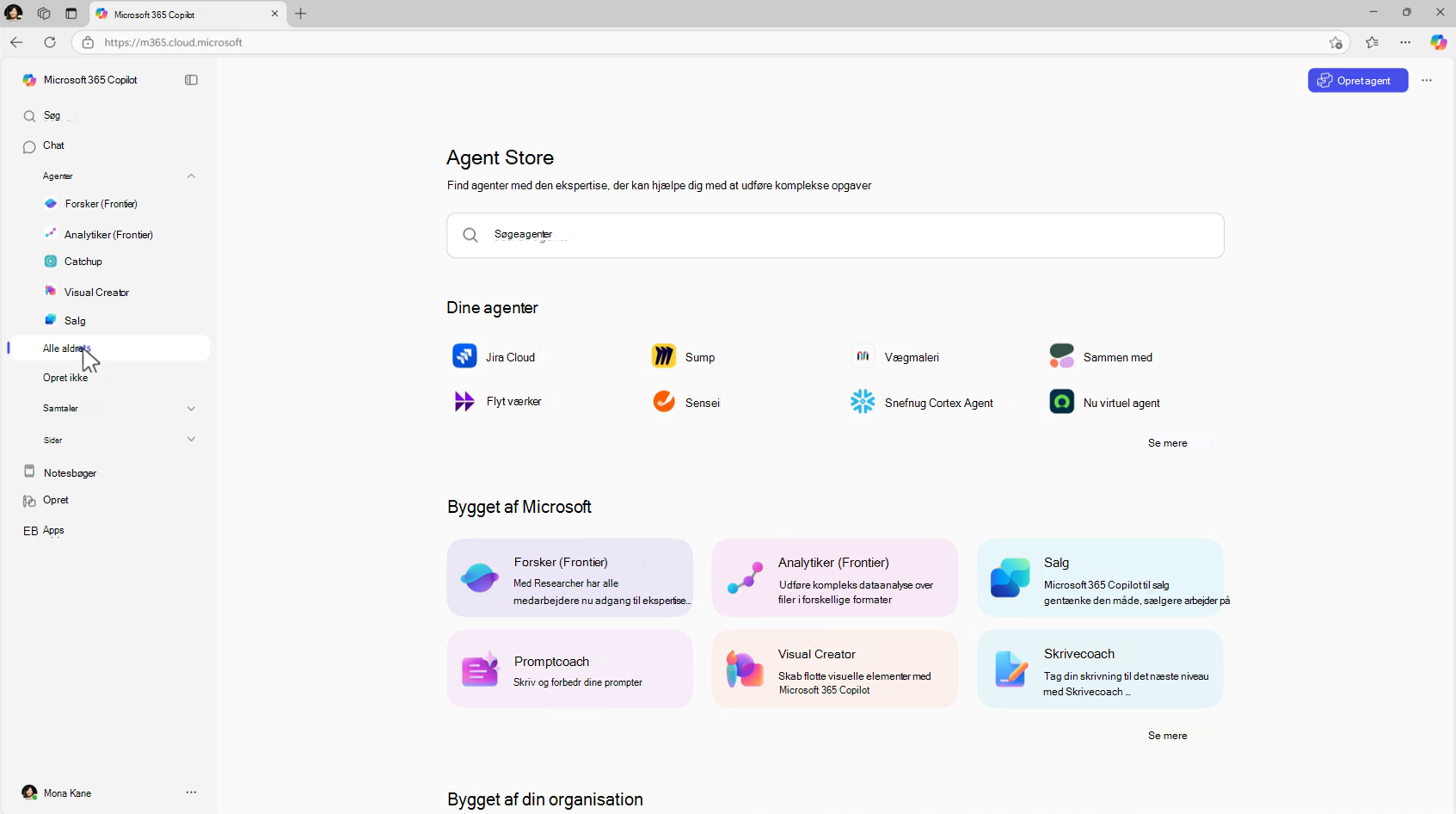Expand the Sider section chevron
The height and width of the screenshot is (814, 1456).
click(191, 439)
